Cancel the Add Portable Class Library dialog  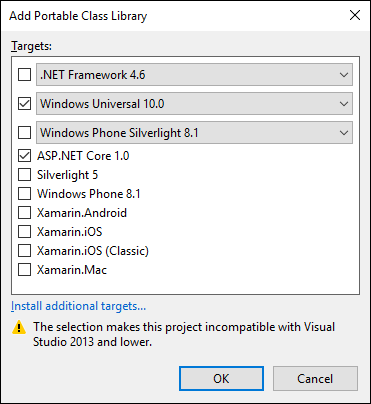(x=315, y=379)
